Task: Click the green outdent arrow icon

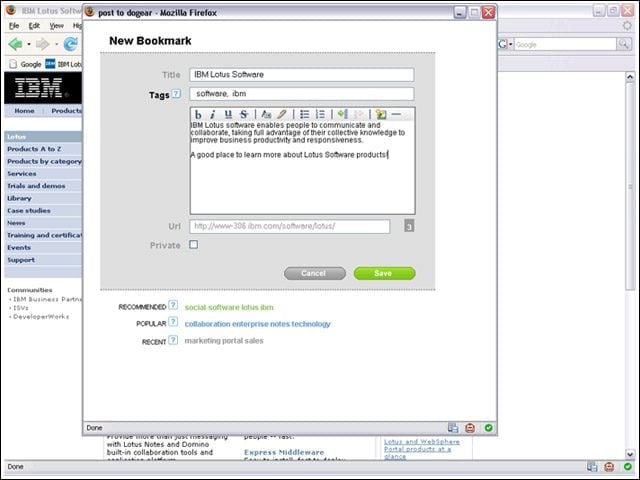Action: pyautogui.click(x=342, y=114)
